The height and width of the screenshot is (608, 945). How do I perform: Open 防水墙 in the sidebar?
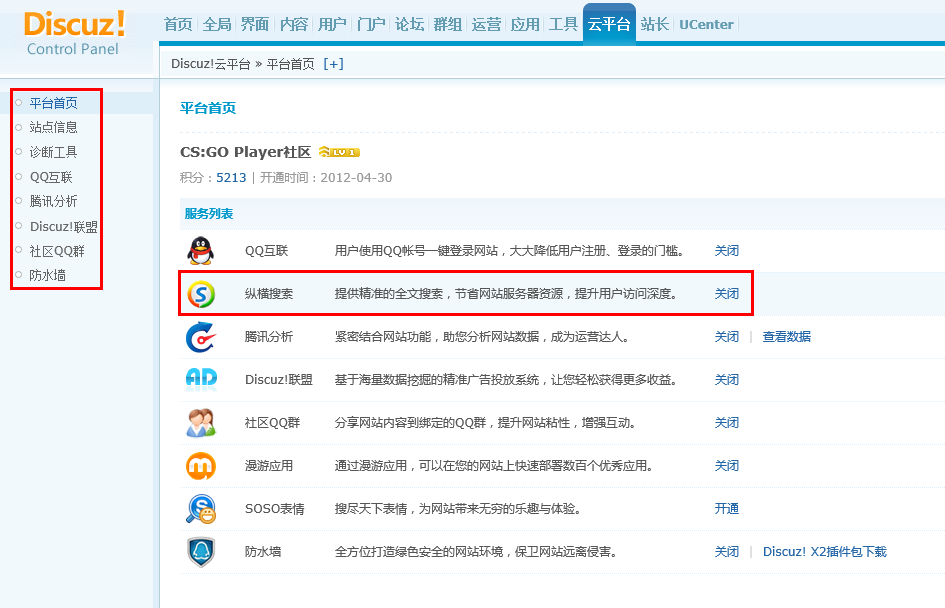(x=48, y=275)
